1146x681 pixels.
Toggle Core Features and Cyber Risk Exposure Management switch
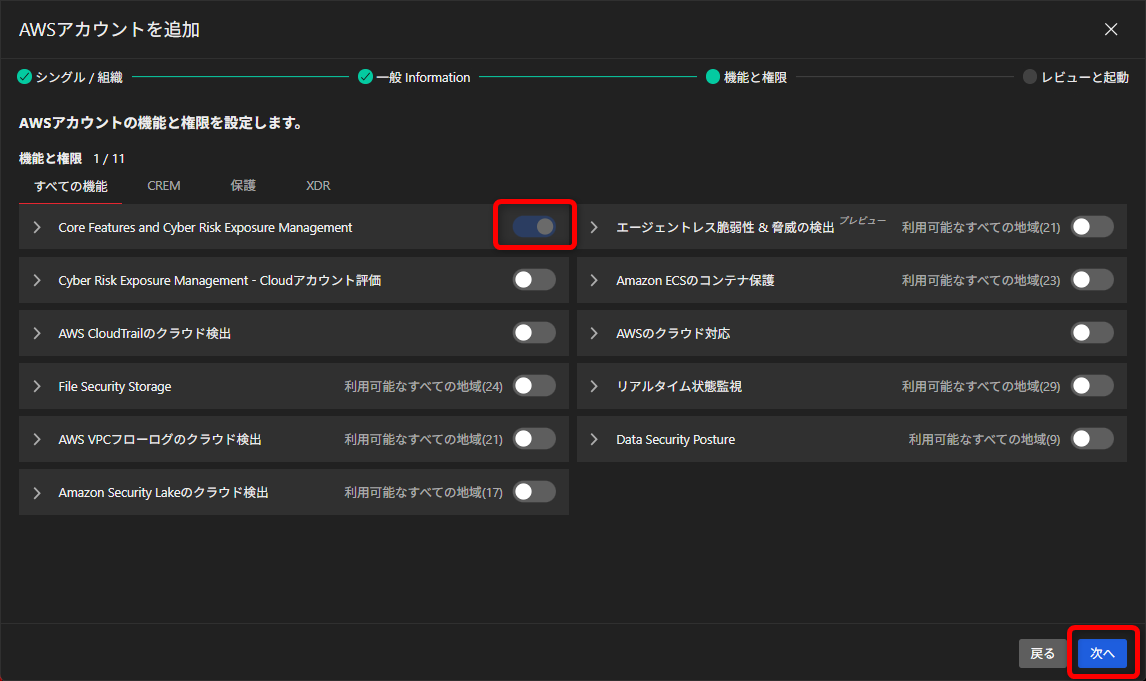tap(534, 227)
